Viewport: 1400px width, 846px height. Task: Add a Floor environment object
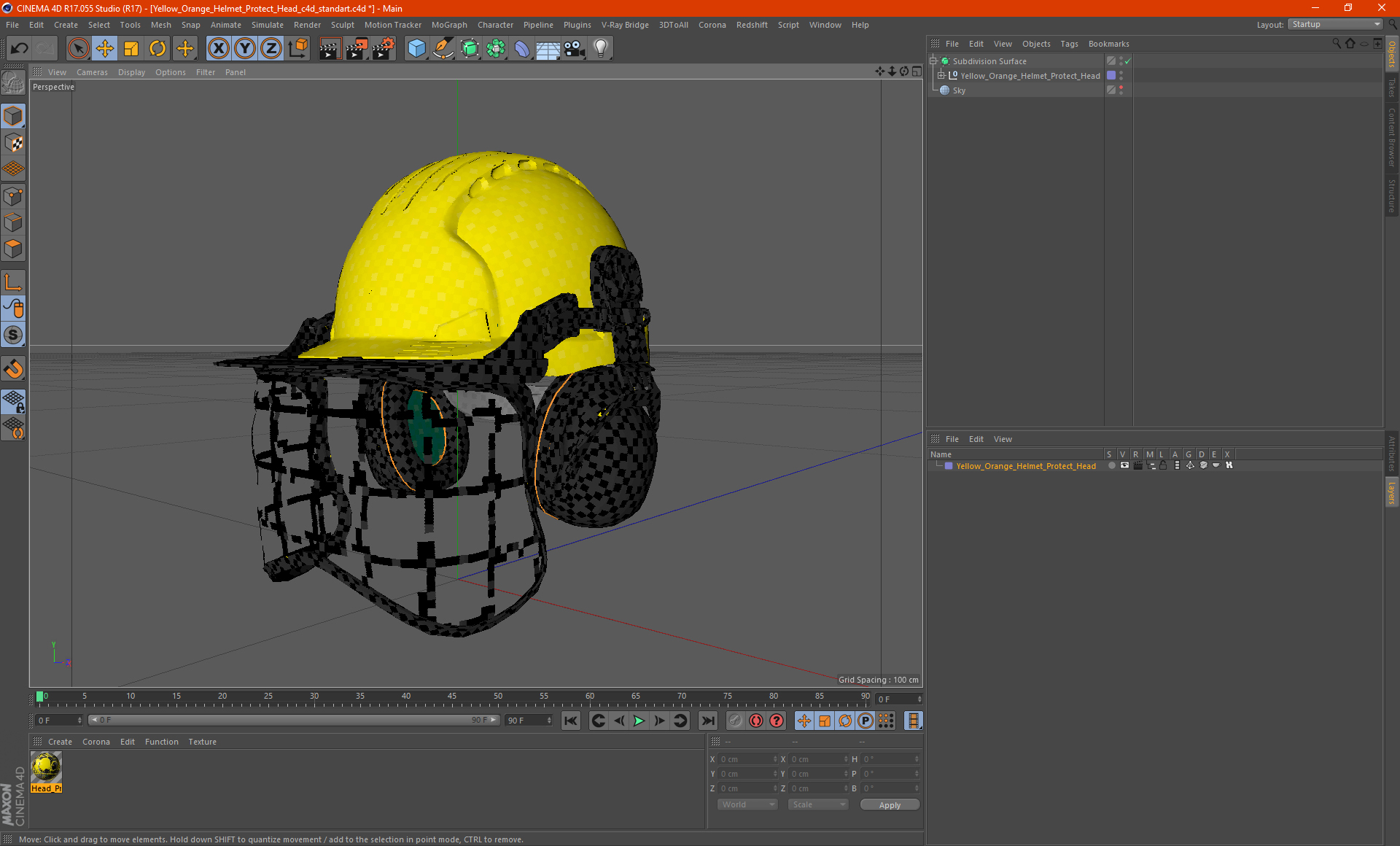[548, 49]
